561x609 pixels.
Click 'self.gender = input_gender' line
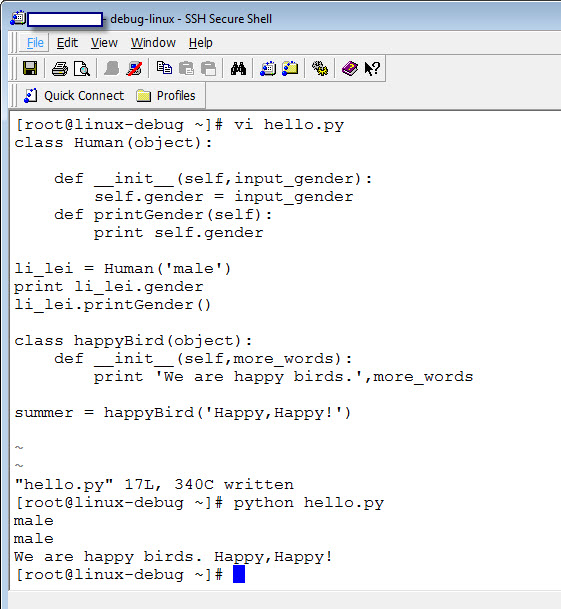pyautogui.click(x=224, y=197)
